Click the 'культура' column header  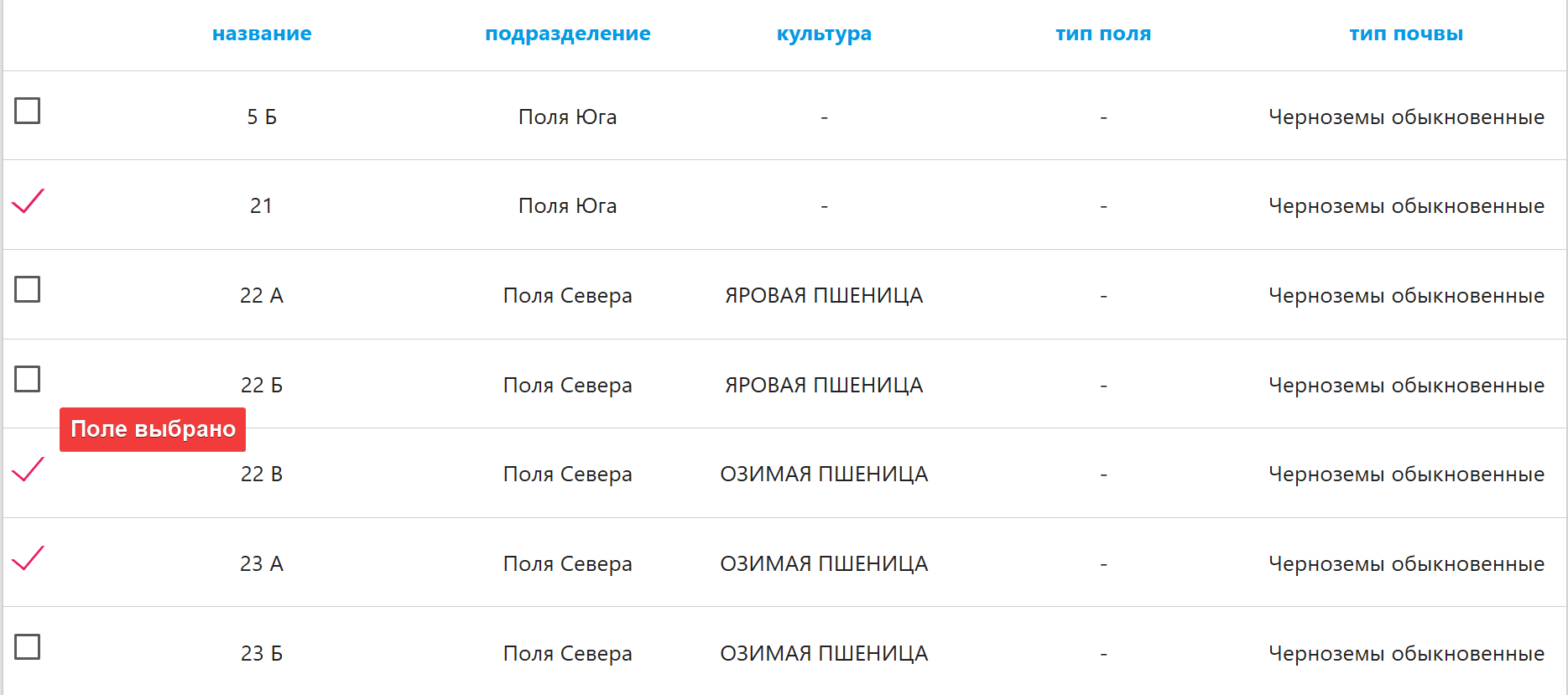[x=824, y=34]
